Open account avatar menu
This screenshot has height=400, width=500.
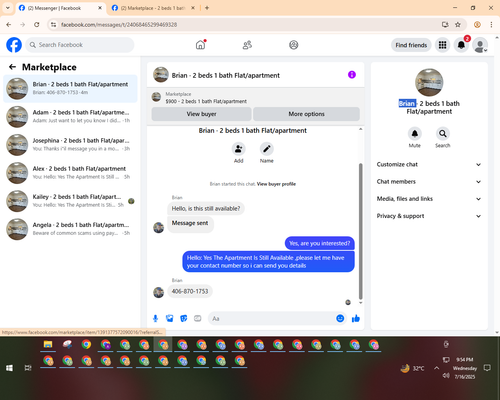[x=480, y=45]
